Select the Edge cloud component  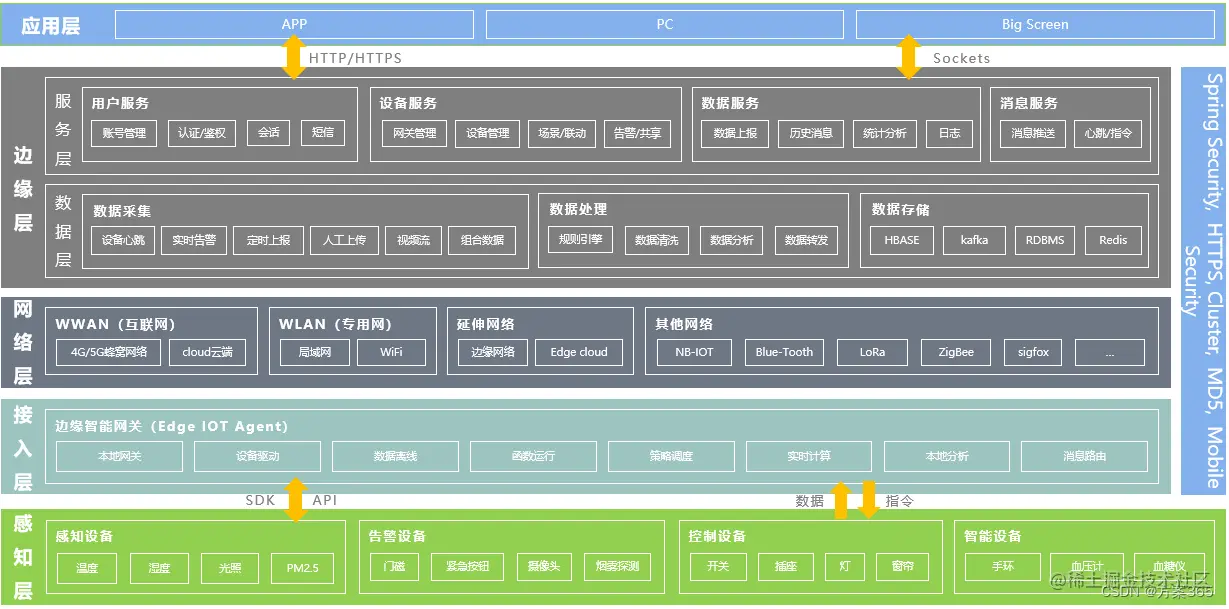[580, 352]
